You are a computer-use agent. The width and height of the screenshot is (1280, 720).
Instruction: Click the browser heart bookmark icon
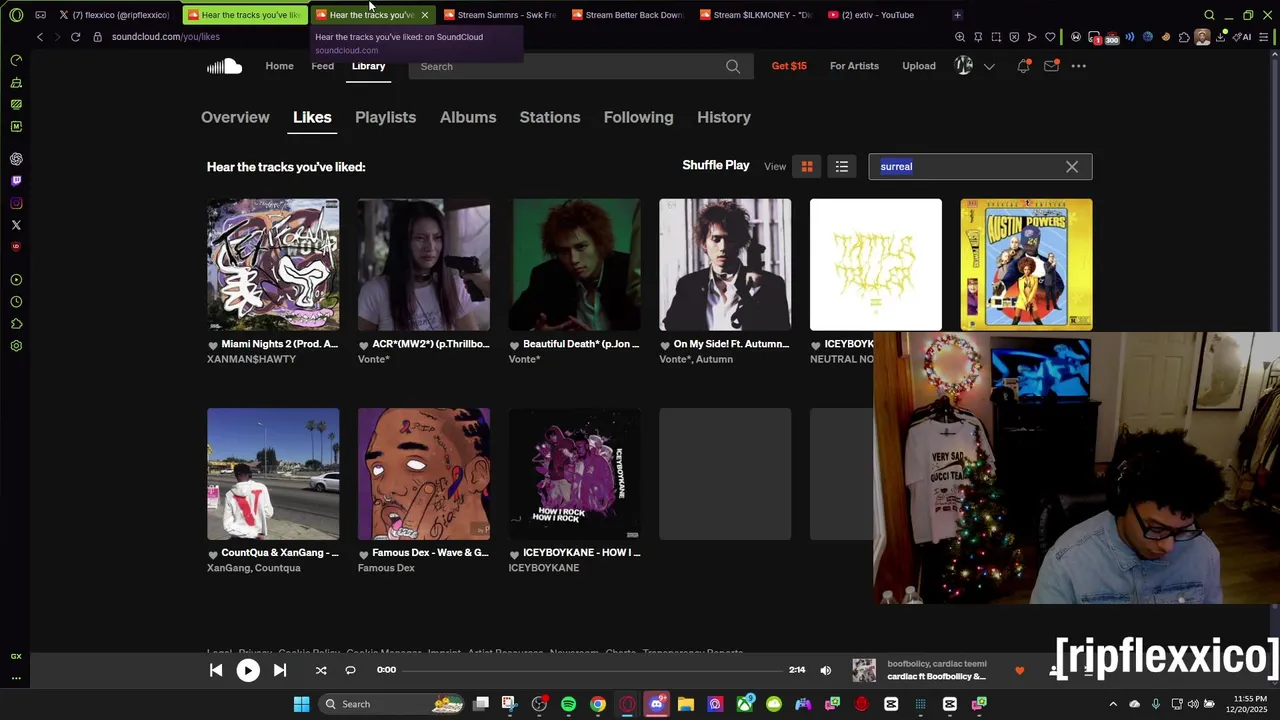1050,37
